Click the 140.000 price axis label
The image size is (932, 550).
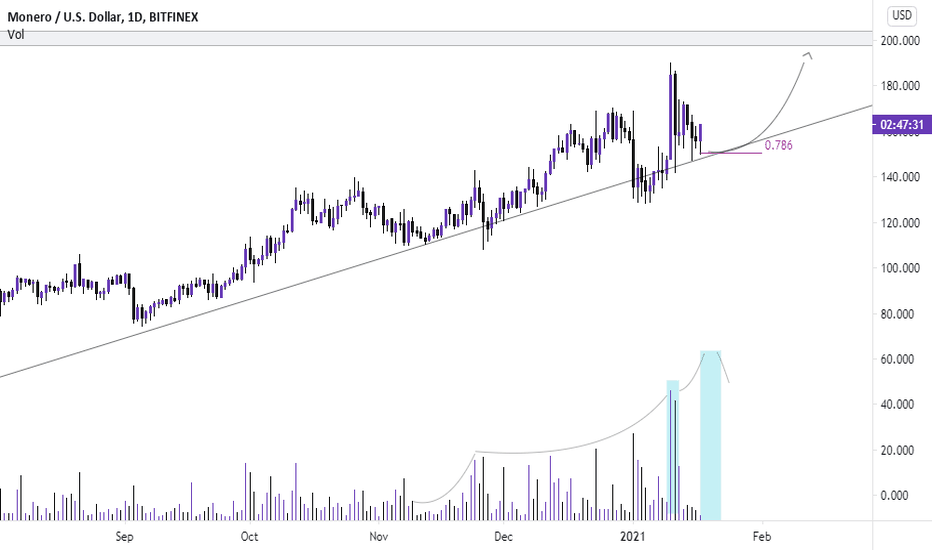[x=900, y=177]
